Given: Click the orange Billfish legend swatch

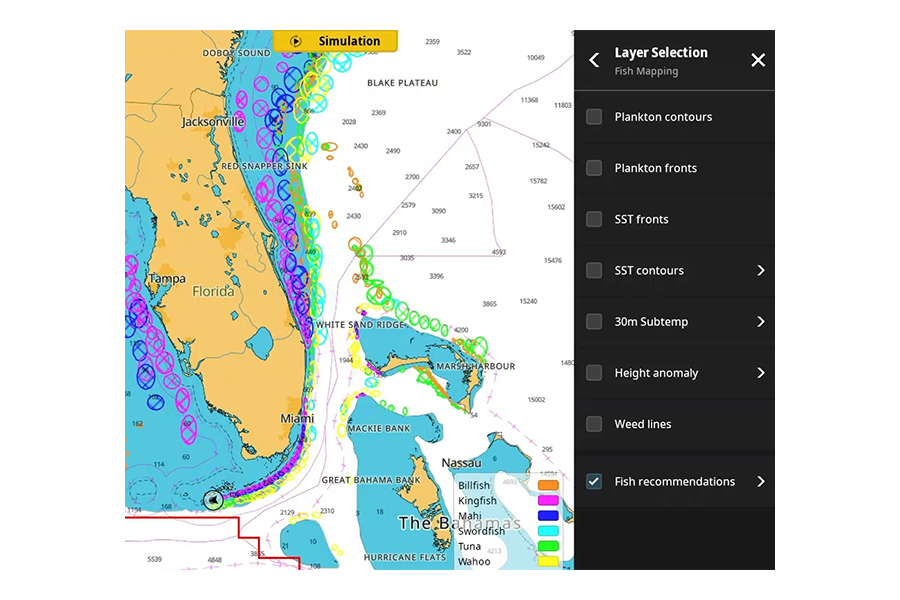Looking at the screenshot, I should click(x=548, y=485).
